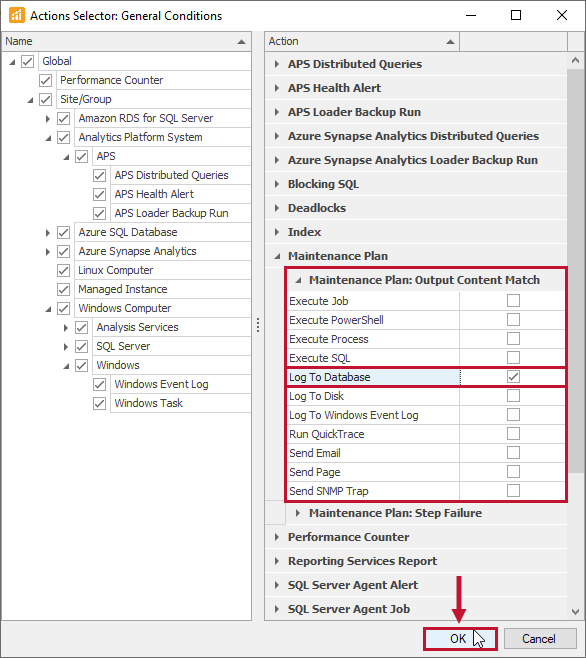Select the Execute SQL action row
Viewport: 586px width, 658px height.
coord(426,358)
